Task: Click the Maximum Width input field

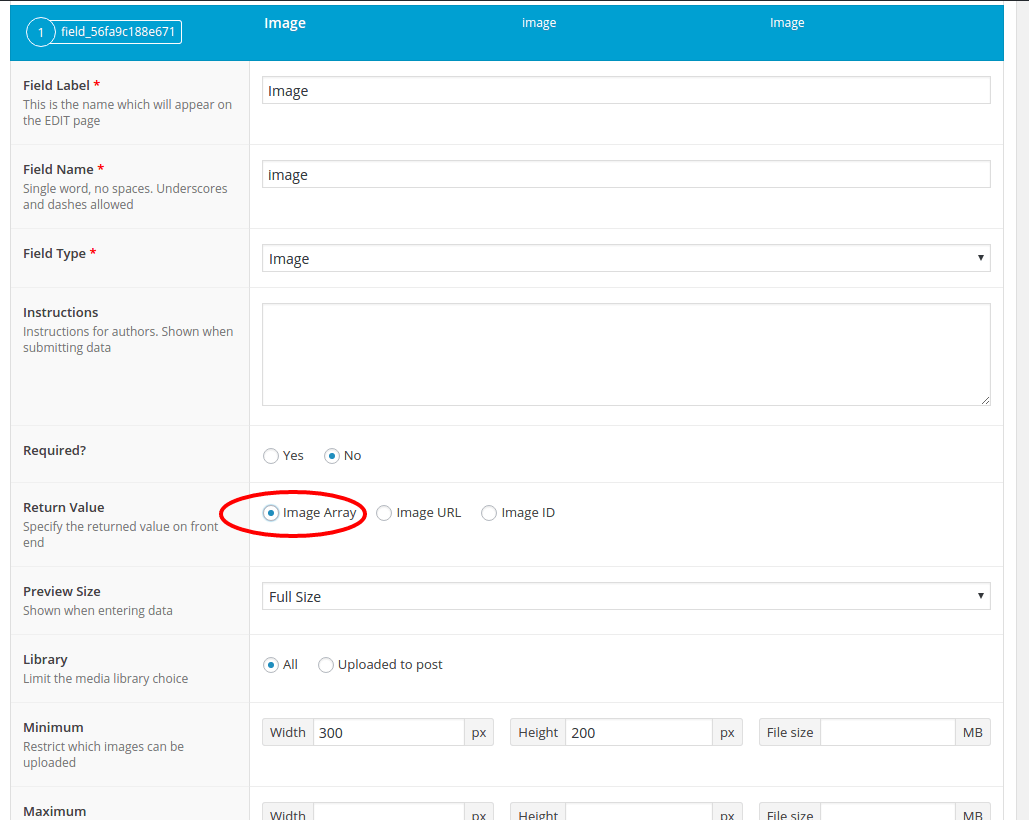Action: coord(390,813)
